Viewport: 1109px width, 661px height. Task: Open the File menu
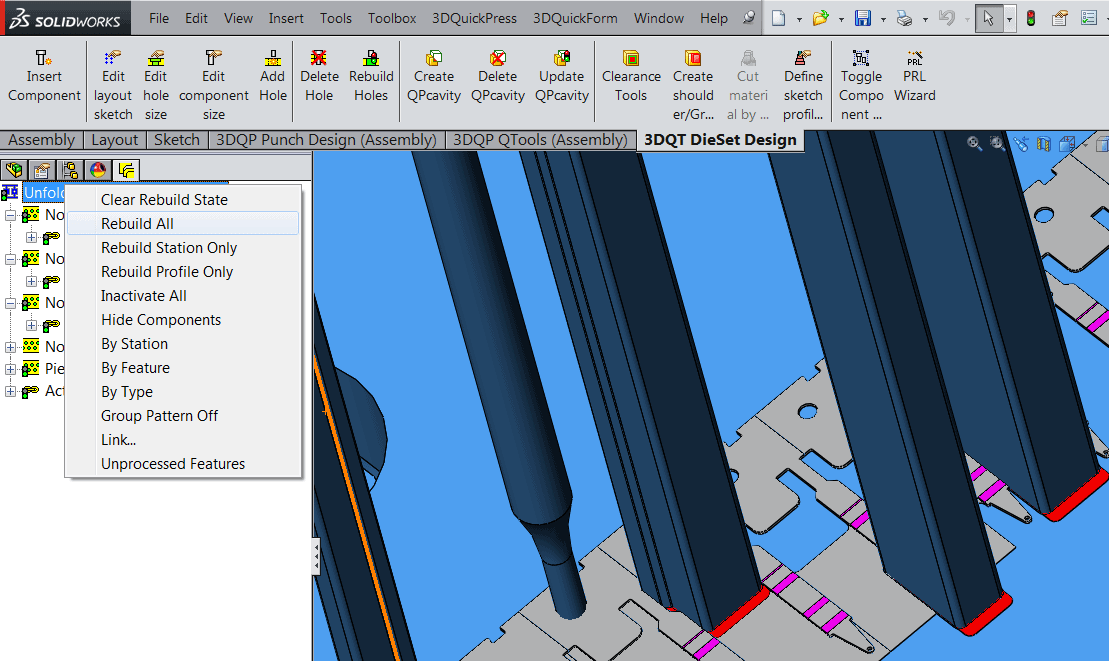159,18
